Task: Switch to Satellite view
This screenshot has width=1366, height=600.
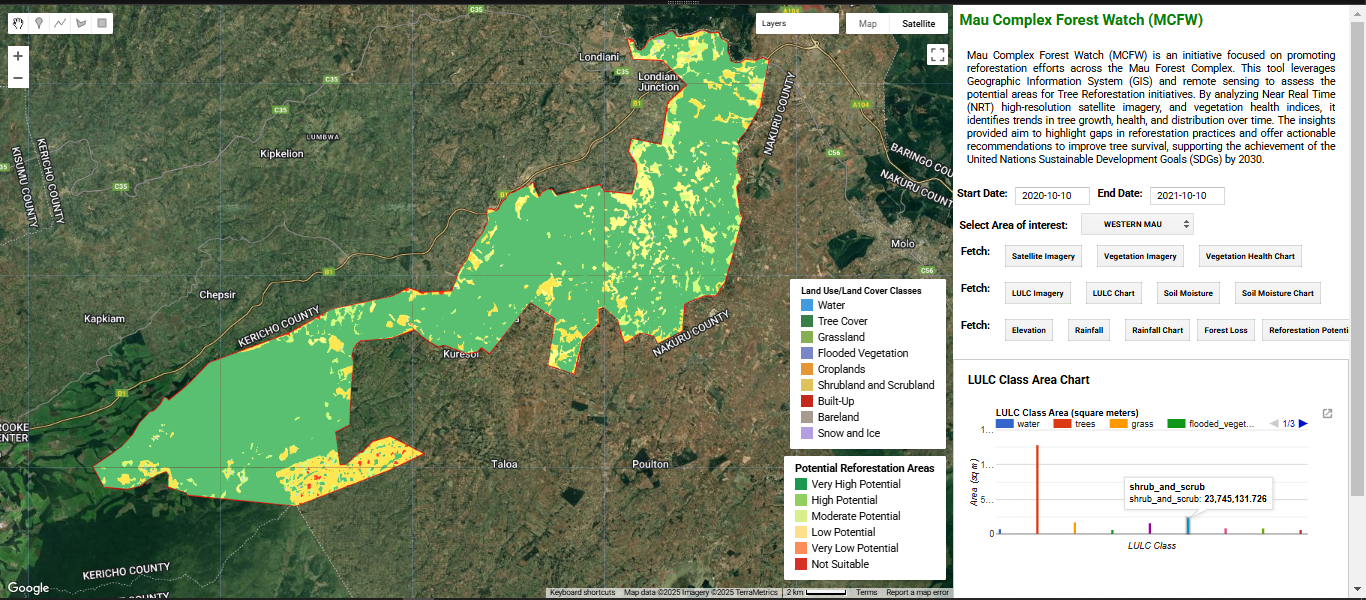Action: [918, 23]
